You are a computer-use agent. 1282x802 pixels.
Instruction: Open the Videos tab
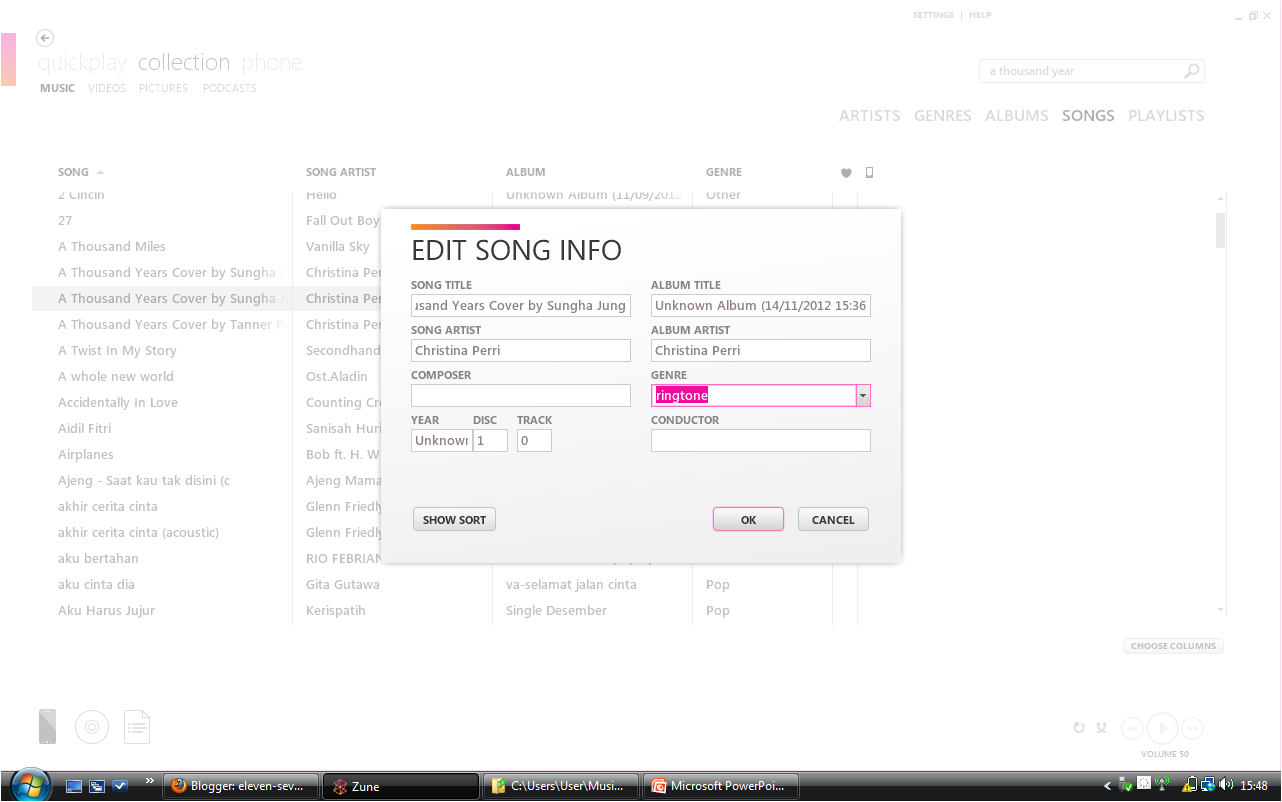pos(107,88)
